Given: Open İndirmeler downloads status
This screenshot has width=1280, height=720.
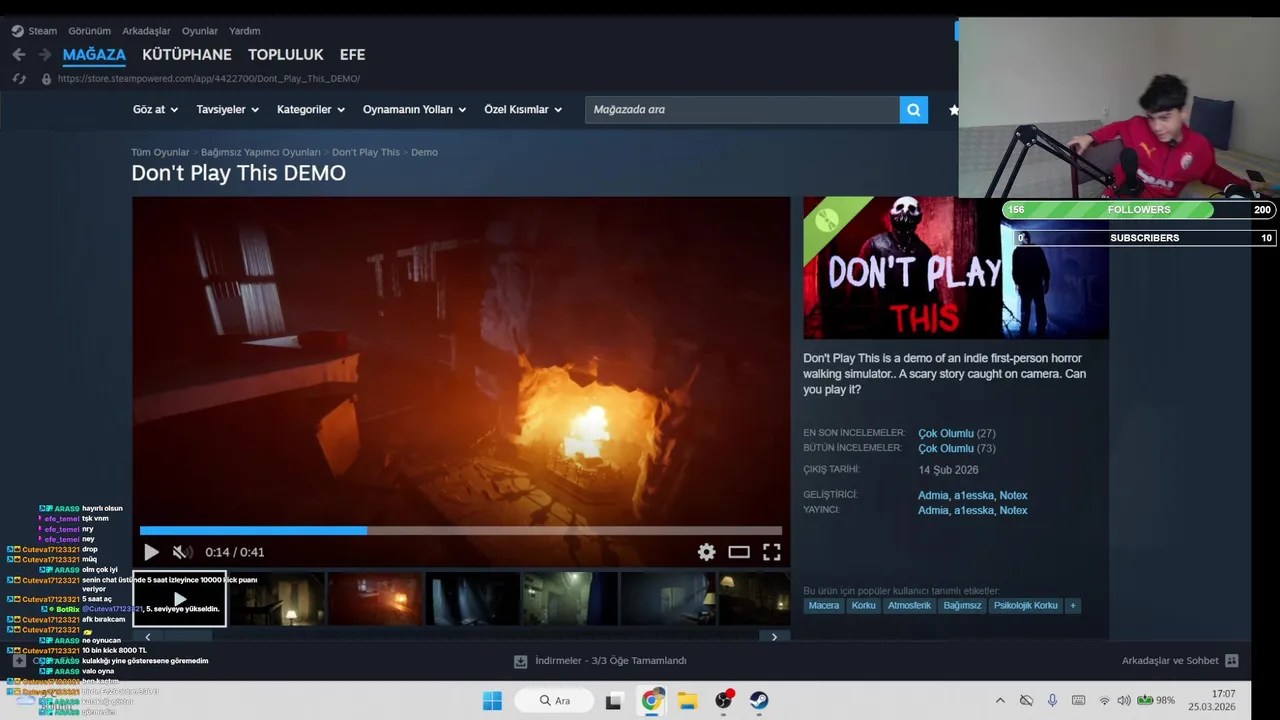Looking at the screenshot, I should [x=600, y=661].
